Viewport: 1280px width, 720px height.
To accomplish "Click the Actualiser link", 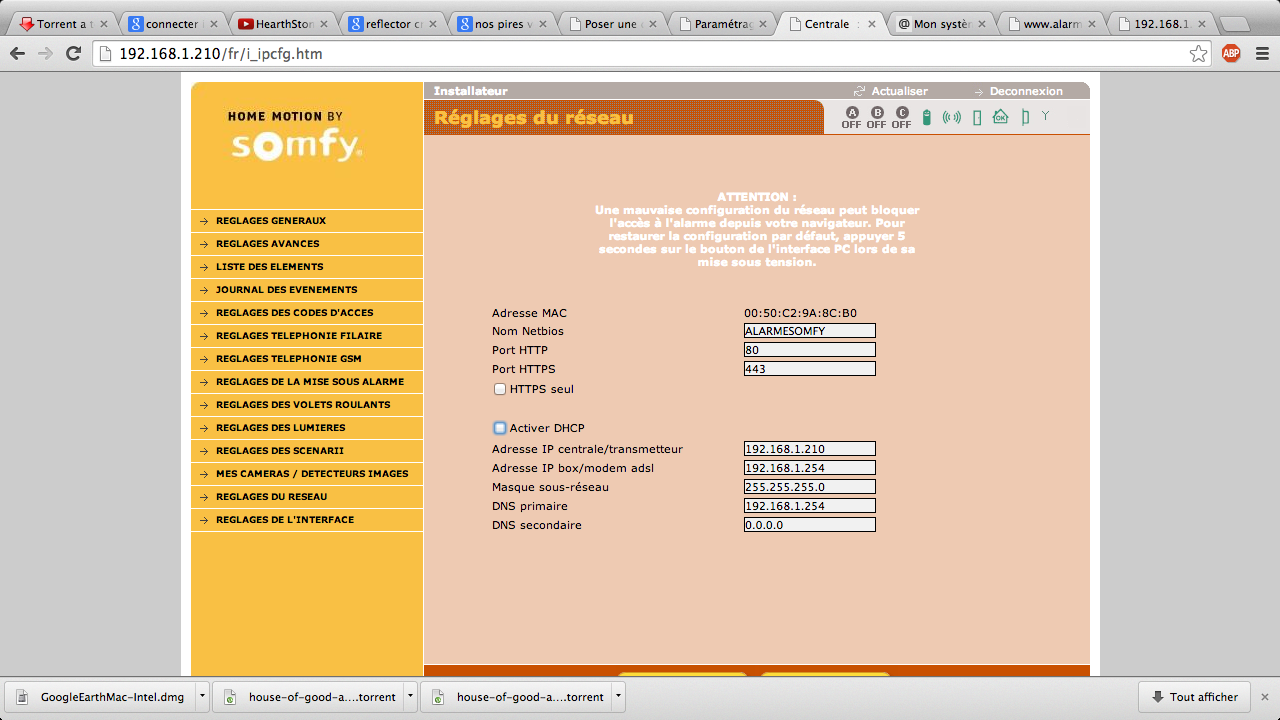I will click(898, 91).
